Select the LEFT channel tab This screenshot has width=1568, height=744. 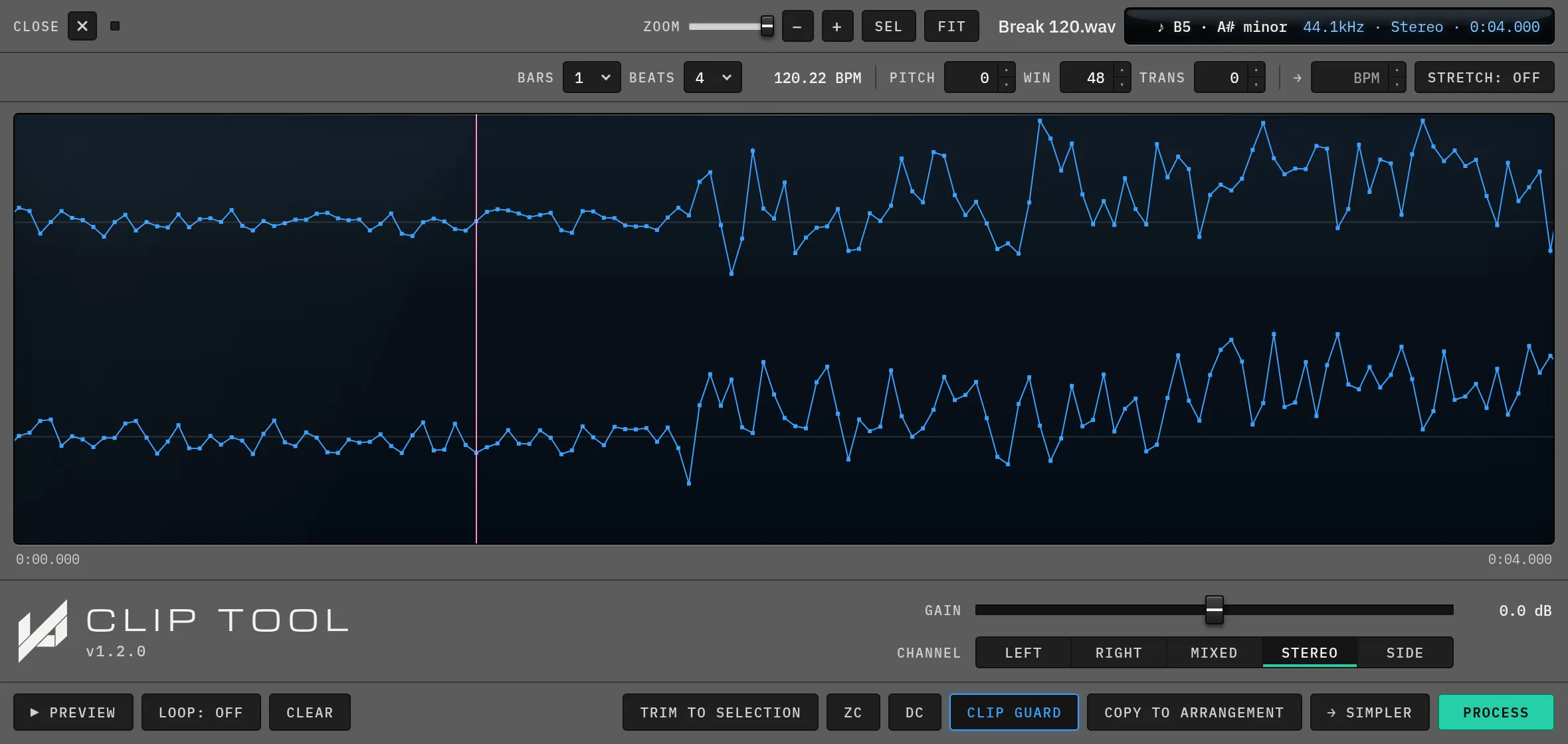click(x=1023, y=653)
